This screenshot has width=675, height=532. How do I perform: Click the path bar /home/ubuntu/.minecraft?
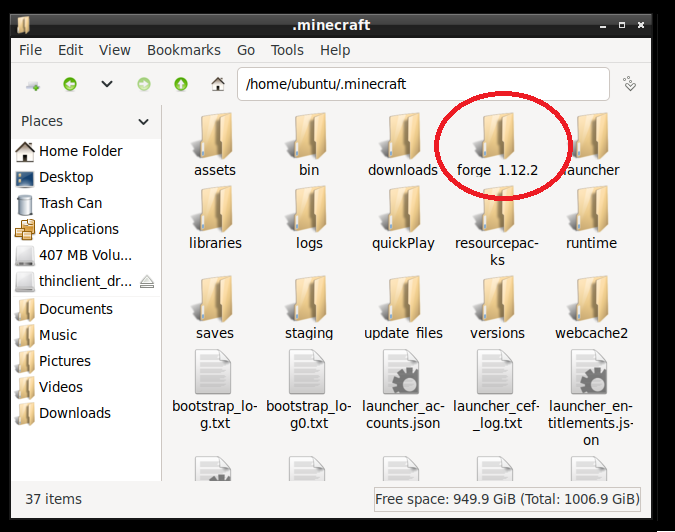423,84
